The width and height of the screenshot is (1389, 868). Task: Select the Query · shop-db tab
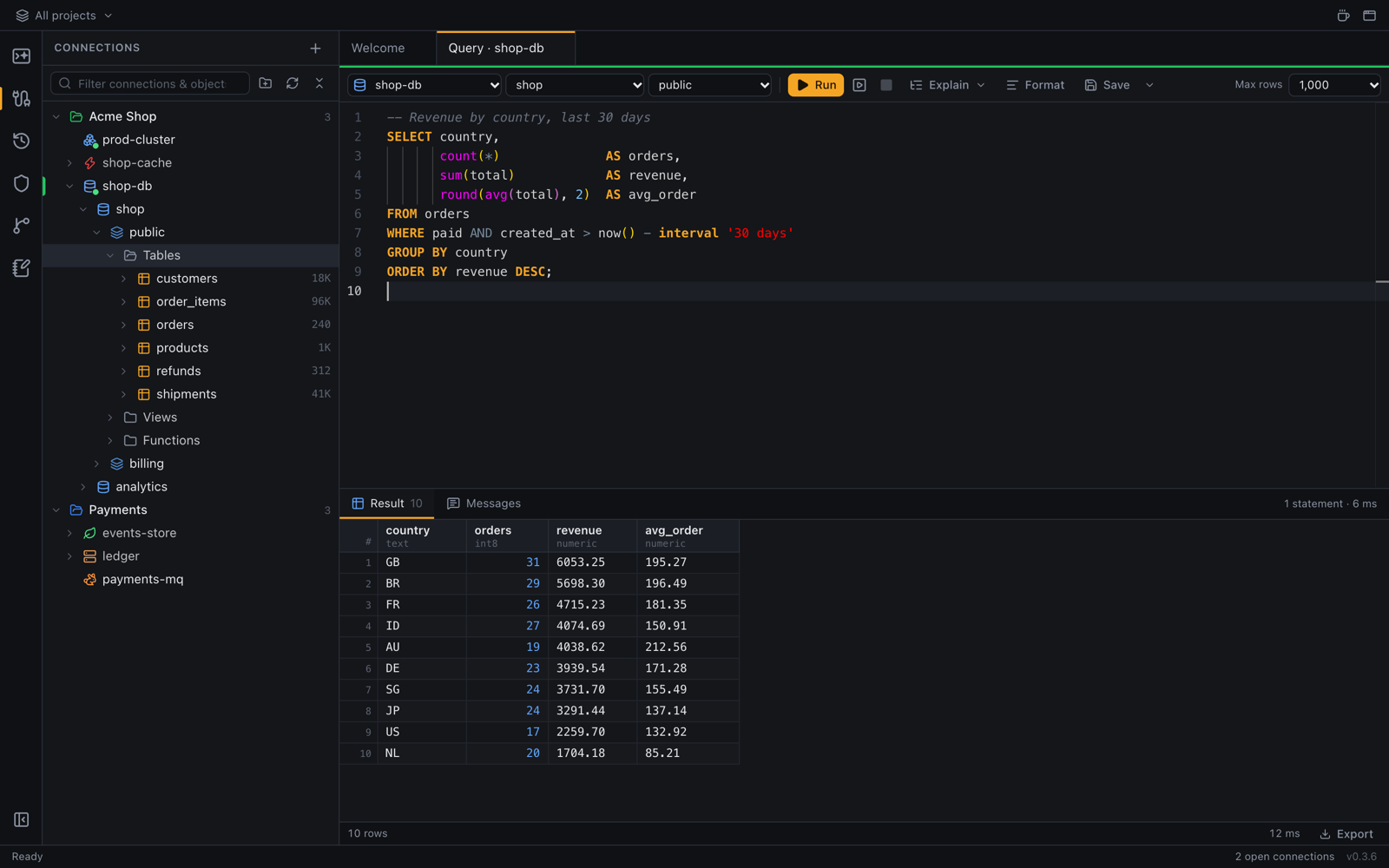coord(505,49)
